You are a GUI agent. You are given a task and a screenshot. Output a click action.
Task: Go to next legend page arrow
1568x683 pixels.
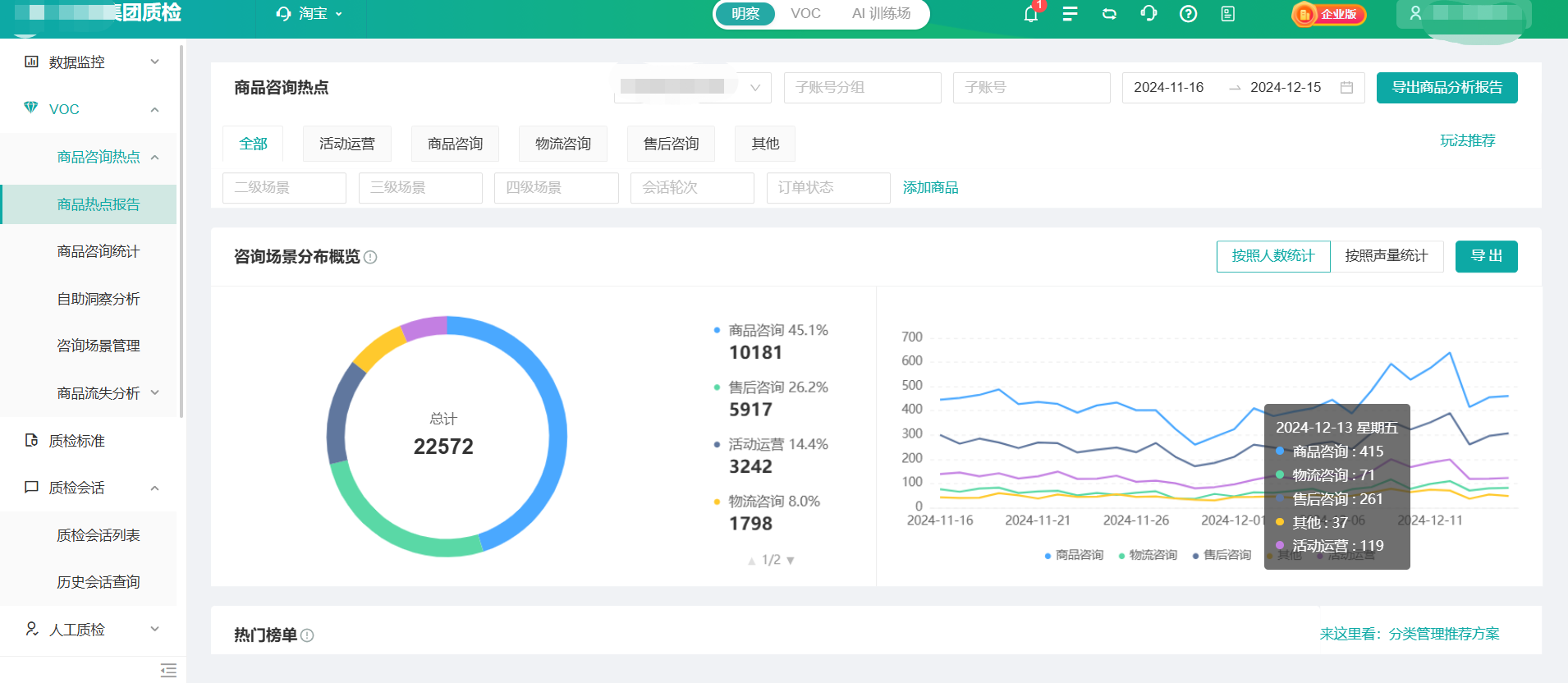click(x=791, y=561)
